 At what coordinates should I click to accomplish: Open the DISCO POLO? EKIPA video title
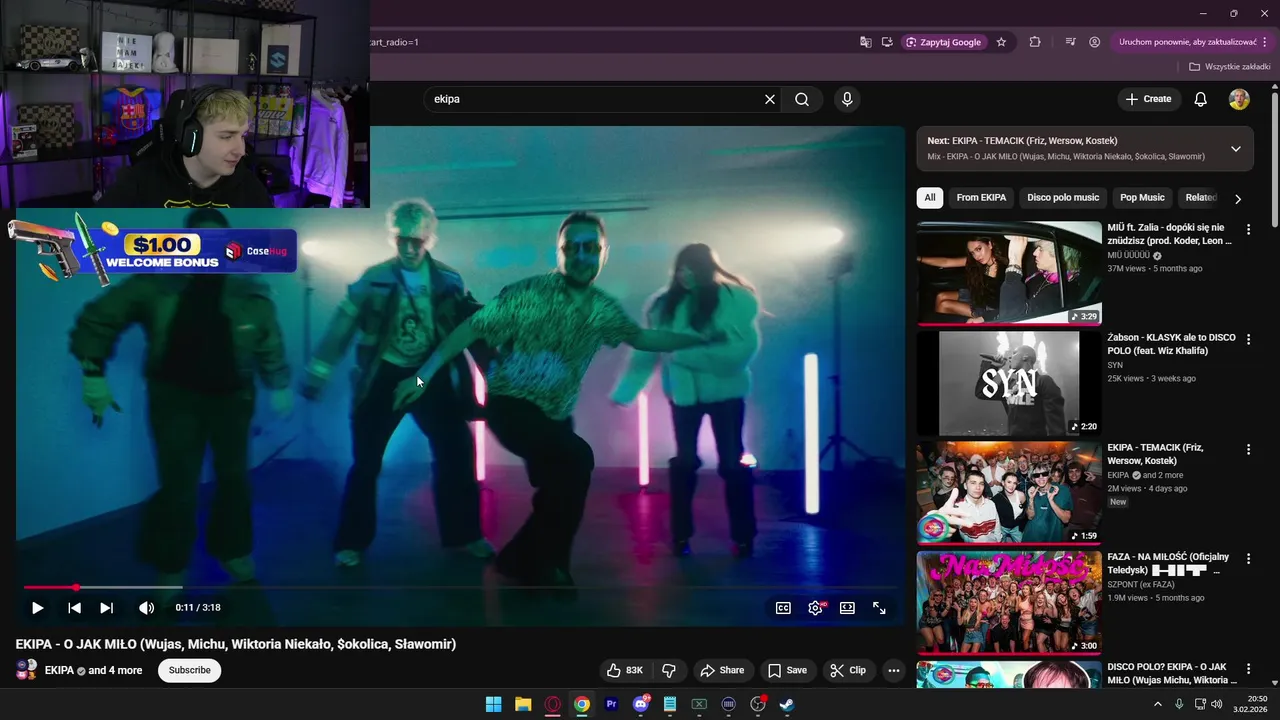[1171, 673]
